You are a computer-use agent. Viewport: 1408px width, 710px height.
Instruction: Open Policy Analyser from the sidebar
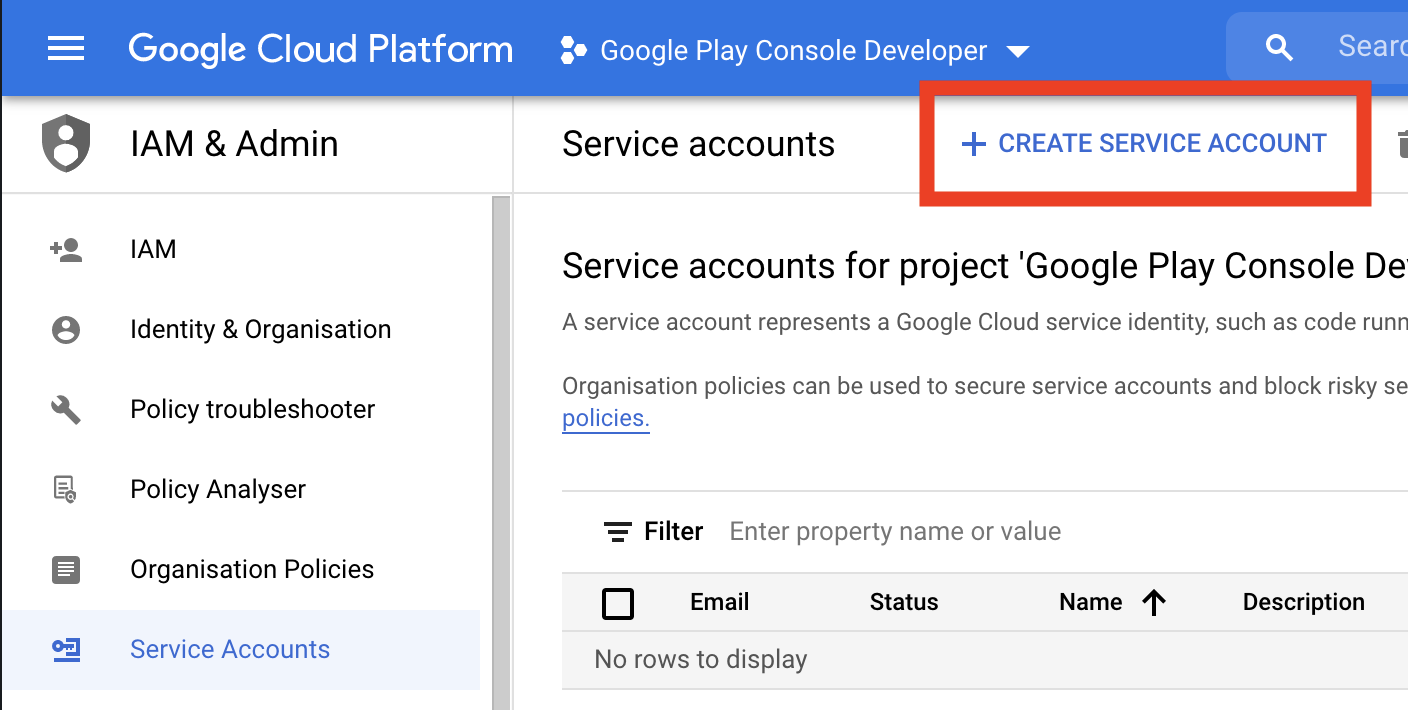(x=217, y=489)
